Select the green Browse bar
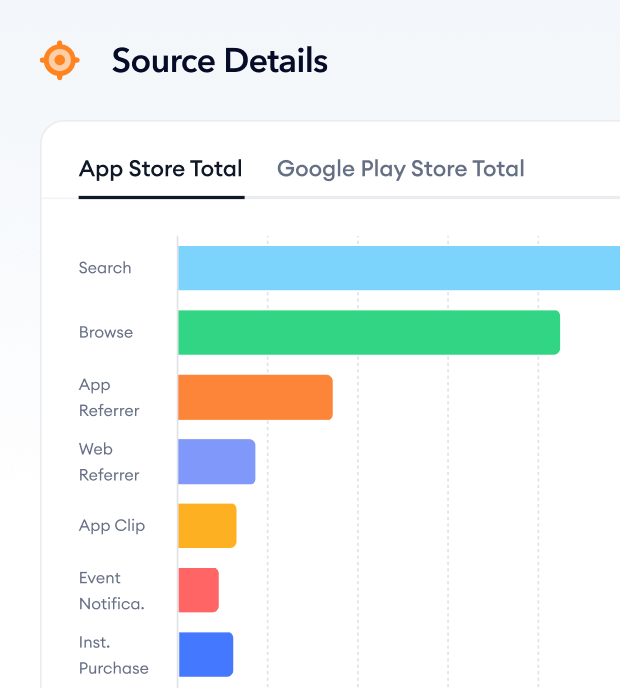 [369, 333]
